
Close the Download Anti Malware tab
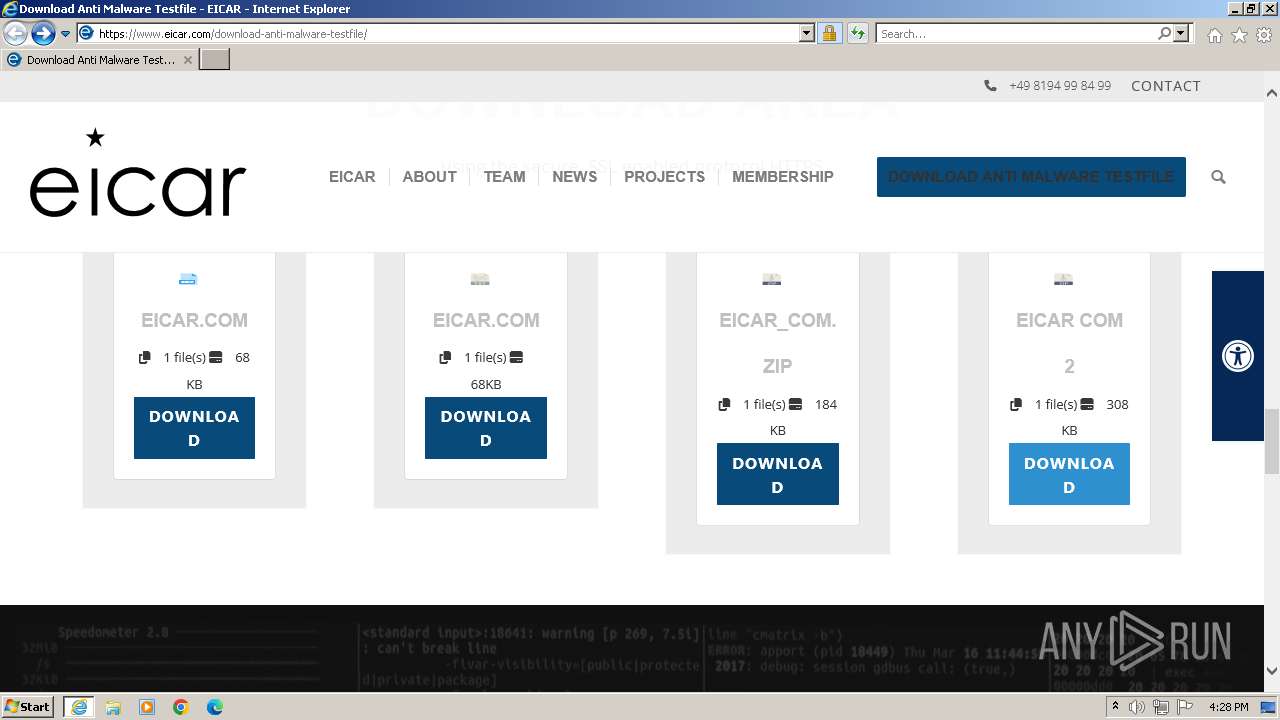187,60
